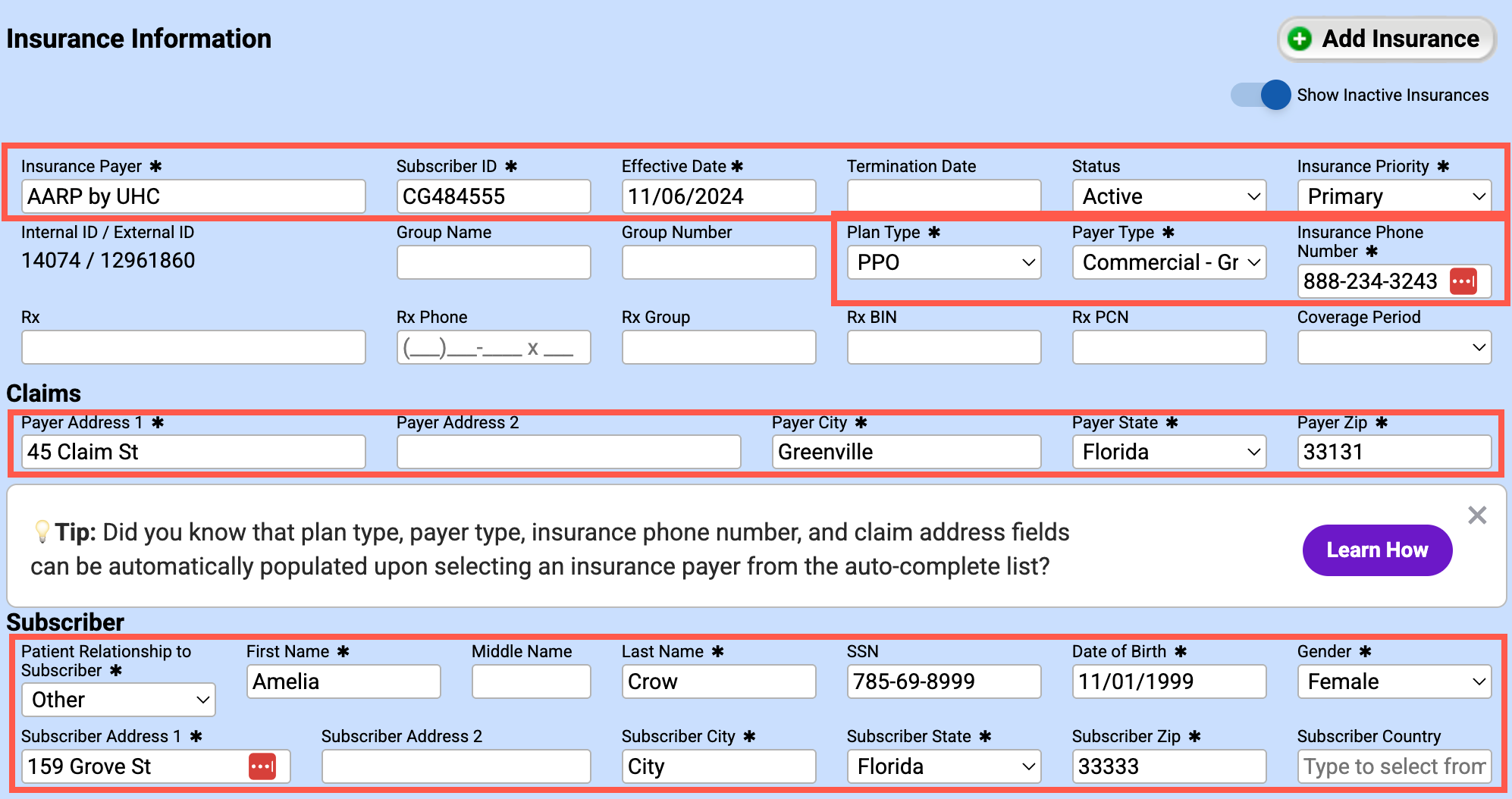Click red icon in Subscriber Address 1 field
The height and width of the screenshot is (799, 1512).
pos(262,766)
